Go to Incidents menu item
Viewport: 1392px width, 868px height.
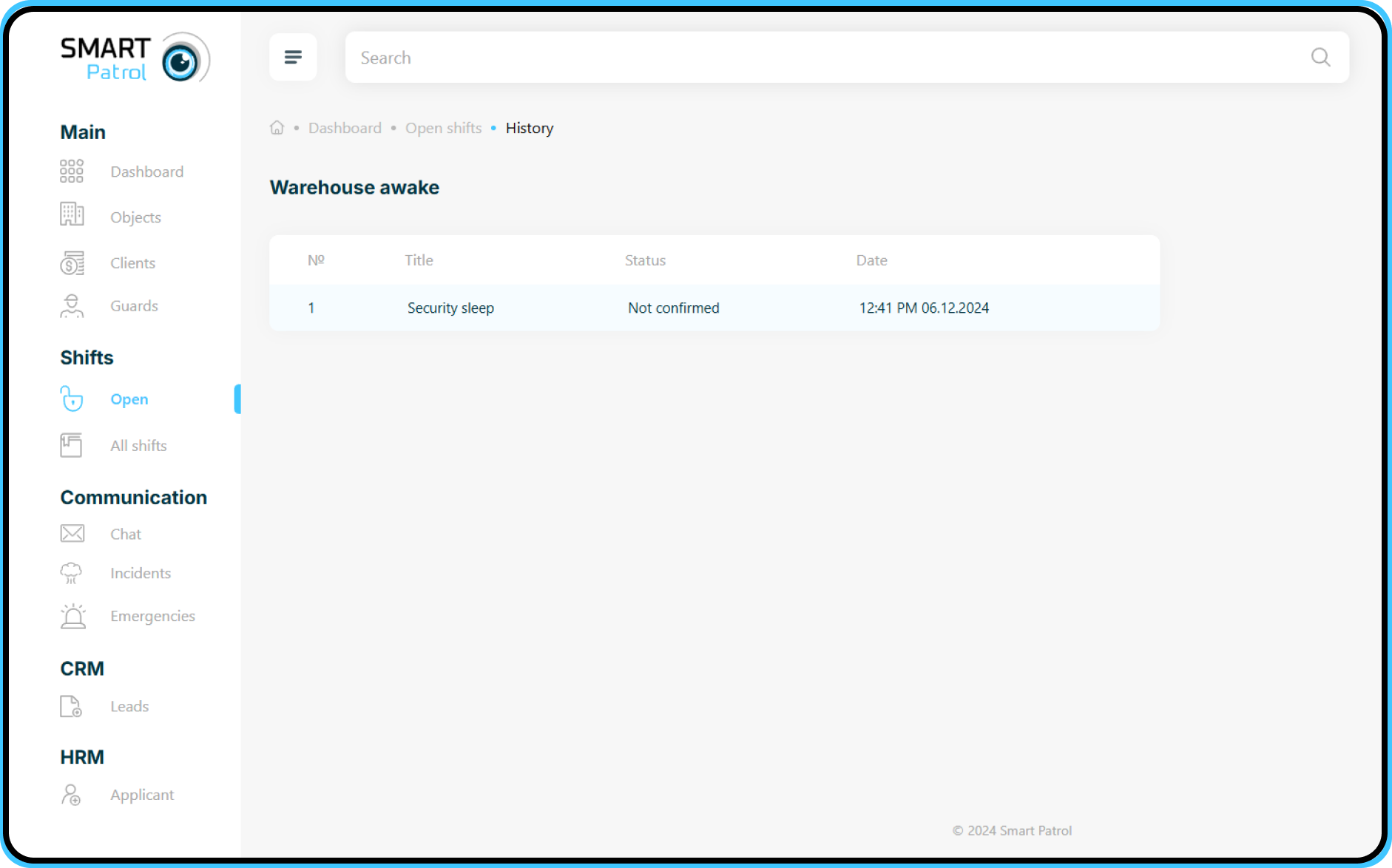[x=141, y=573]
